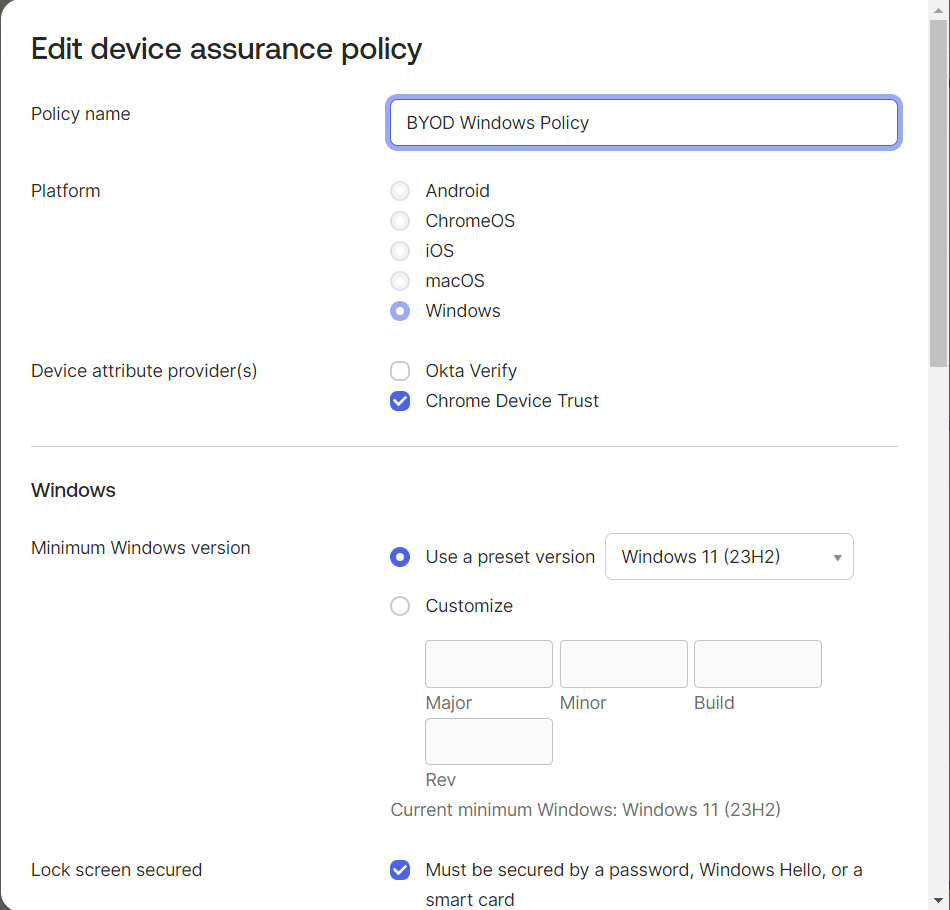Select the Android platform radio button
The width and height of the screenshot is (950, 910).
(x=400, y=191)
